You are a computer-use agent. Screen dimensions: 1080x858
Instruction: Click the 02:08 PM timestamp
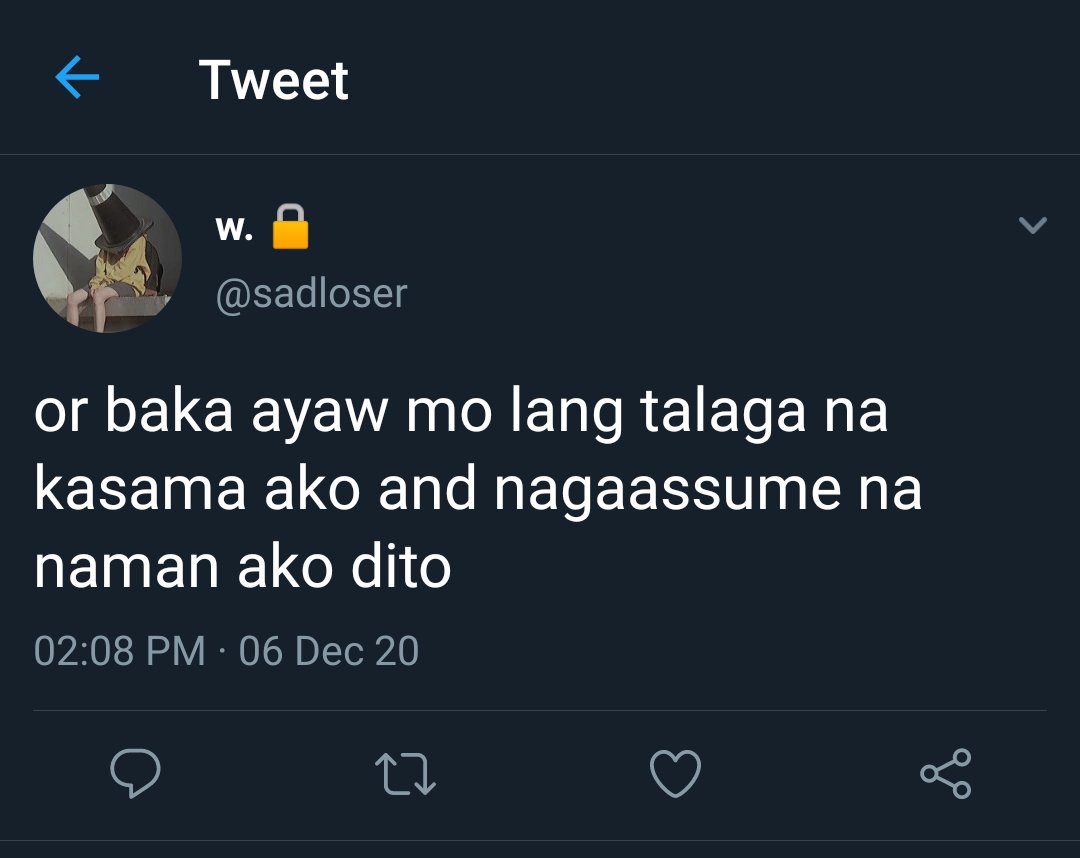[120, 651]
